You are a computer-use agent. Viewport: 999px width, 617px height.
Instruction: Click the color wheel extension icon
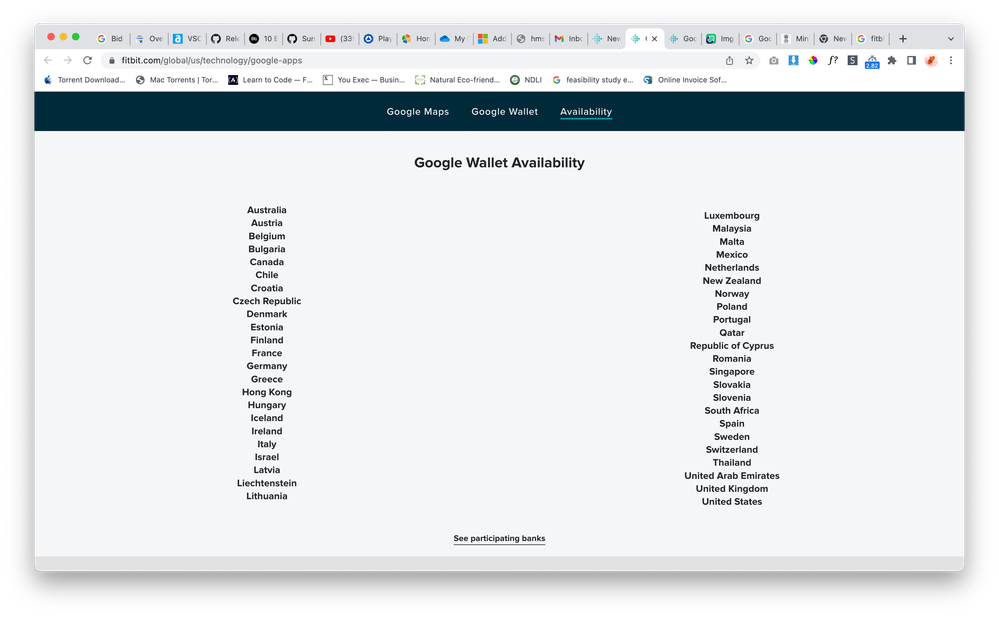click(813, 60)
